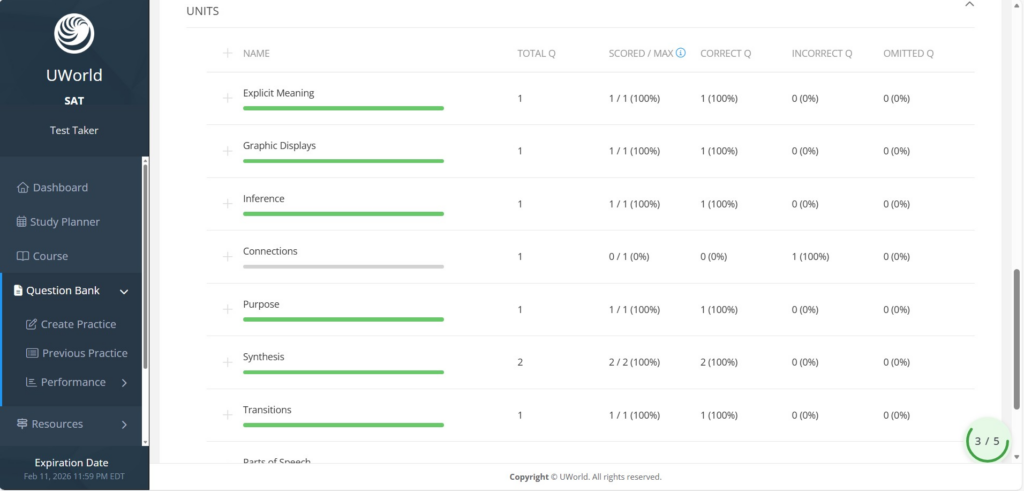This screenshot has width=1024, height=491.
Task: Click the Question Bank document icon
Action: click(x=18, y=291)
